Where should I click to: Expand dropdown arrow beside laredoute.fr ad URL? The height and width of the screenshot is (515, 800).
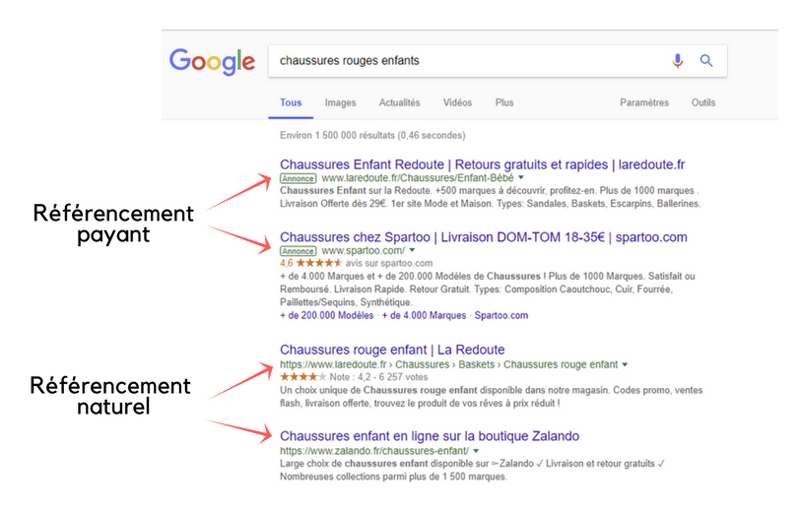[521, 178]
